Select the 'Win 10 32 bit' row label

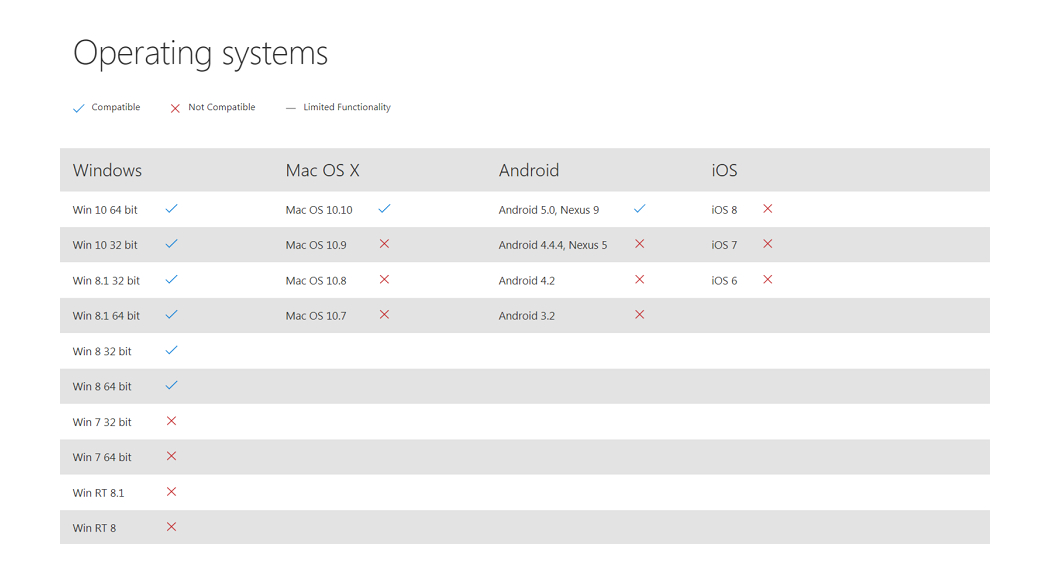point(105,245)
